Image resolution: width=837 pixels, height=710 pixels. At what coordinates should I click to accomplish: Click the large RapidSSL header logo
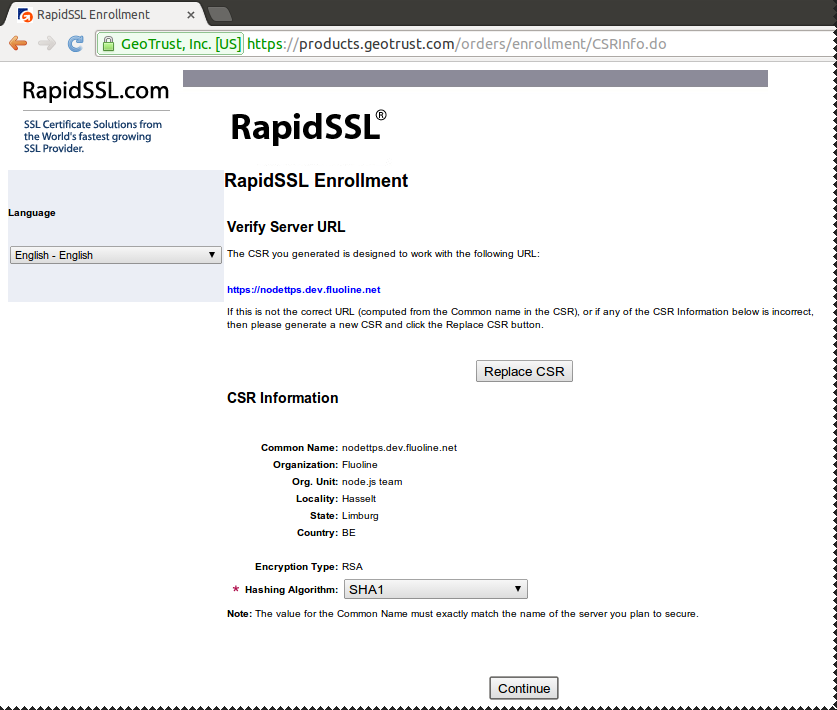point(308,127)
